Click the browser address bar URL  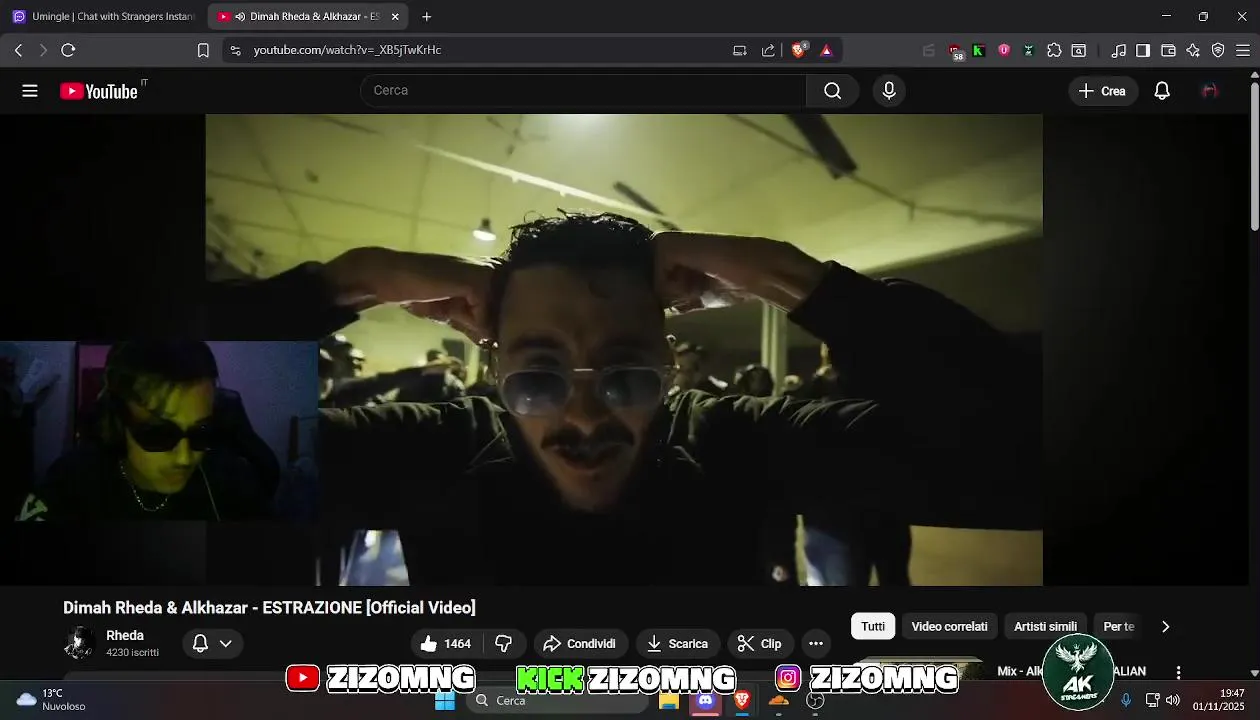click(x=347, y=50)
